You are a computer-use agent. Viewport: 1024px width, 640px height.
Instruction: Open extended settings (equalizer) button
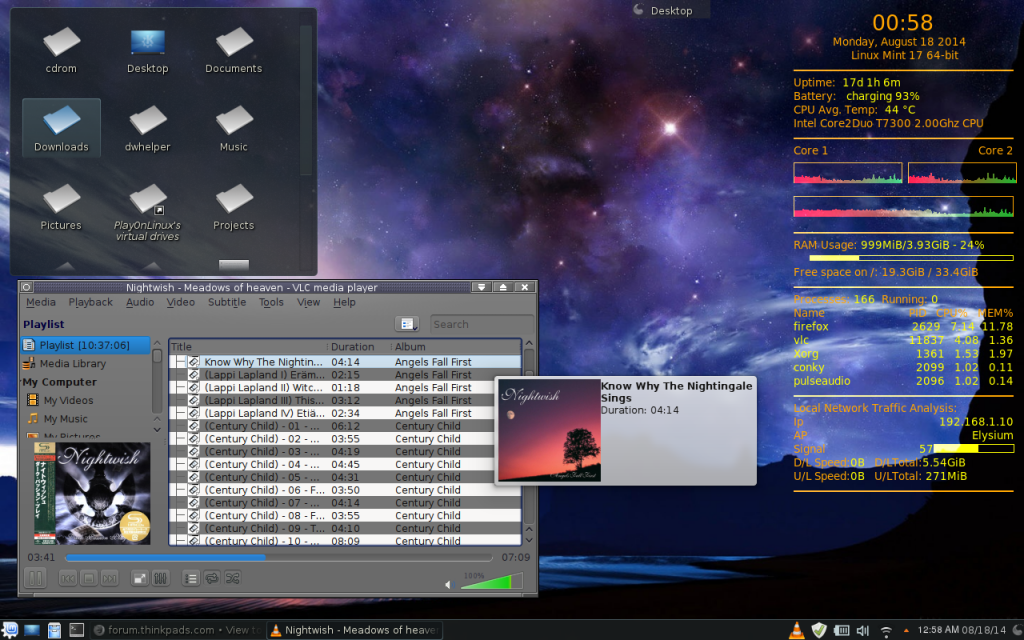(160, 578)
